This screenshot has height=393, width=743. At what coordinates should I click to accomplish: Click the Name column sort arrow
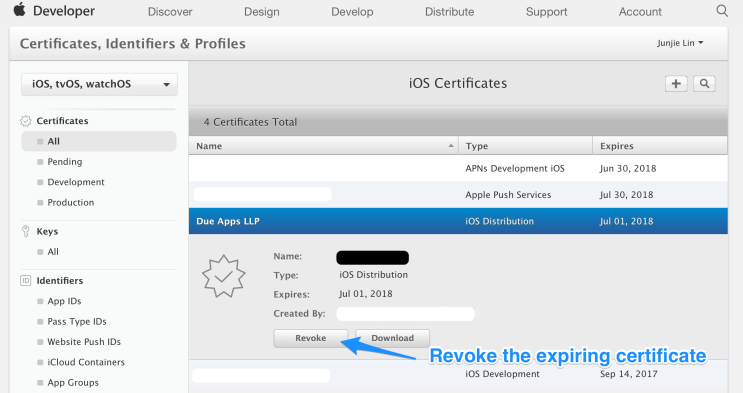point(451,146)
